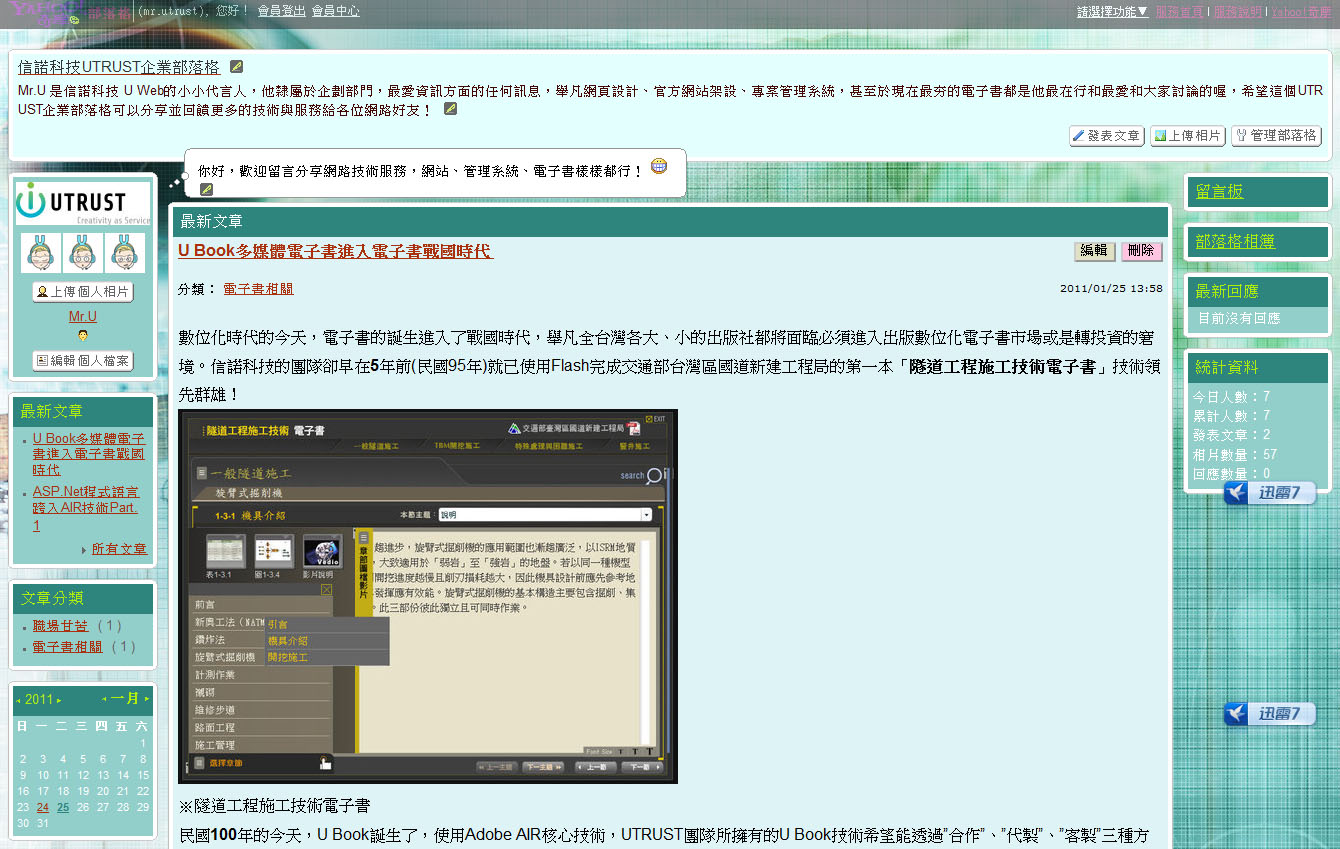The image size is (1340, 849).
Task: Click the caption ※隧道工程施工技術電子書
Action: click(x=274, y=805)
